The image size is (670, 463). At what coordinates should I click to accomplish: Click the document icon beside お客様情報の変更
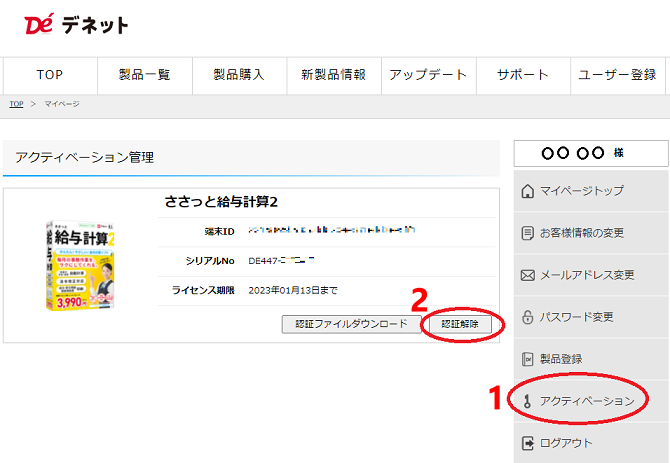pyautogui.click(x=528, y=233)
